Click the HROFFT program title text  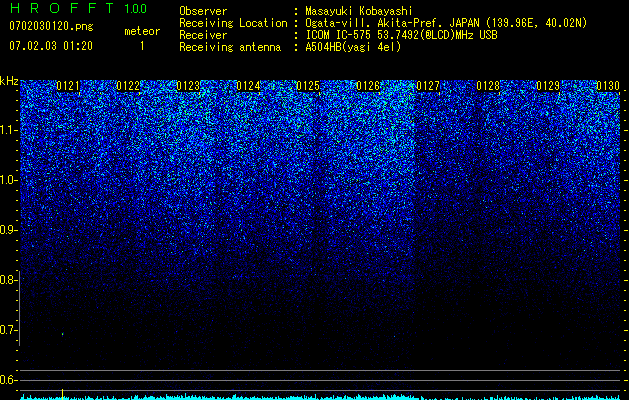(x=62, y=8)
